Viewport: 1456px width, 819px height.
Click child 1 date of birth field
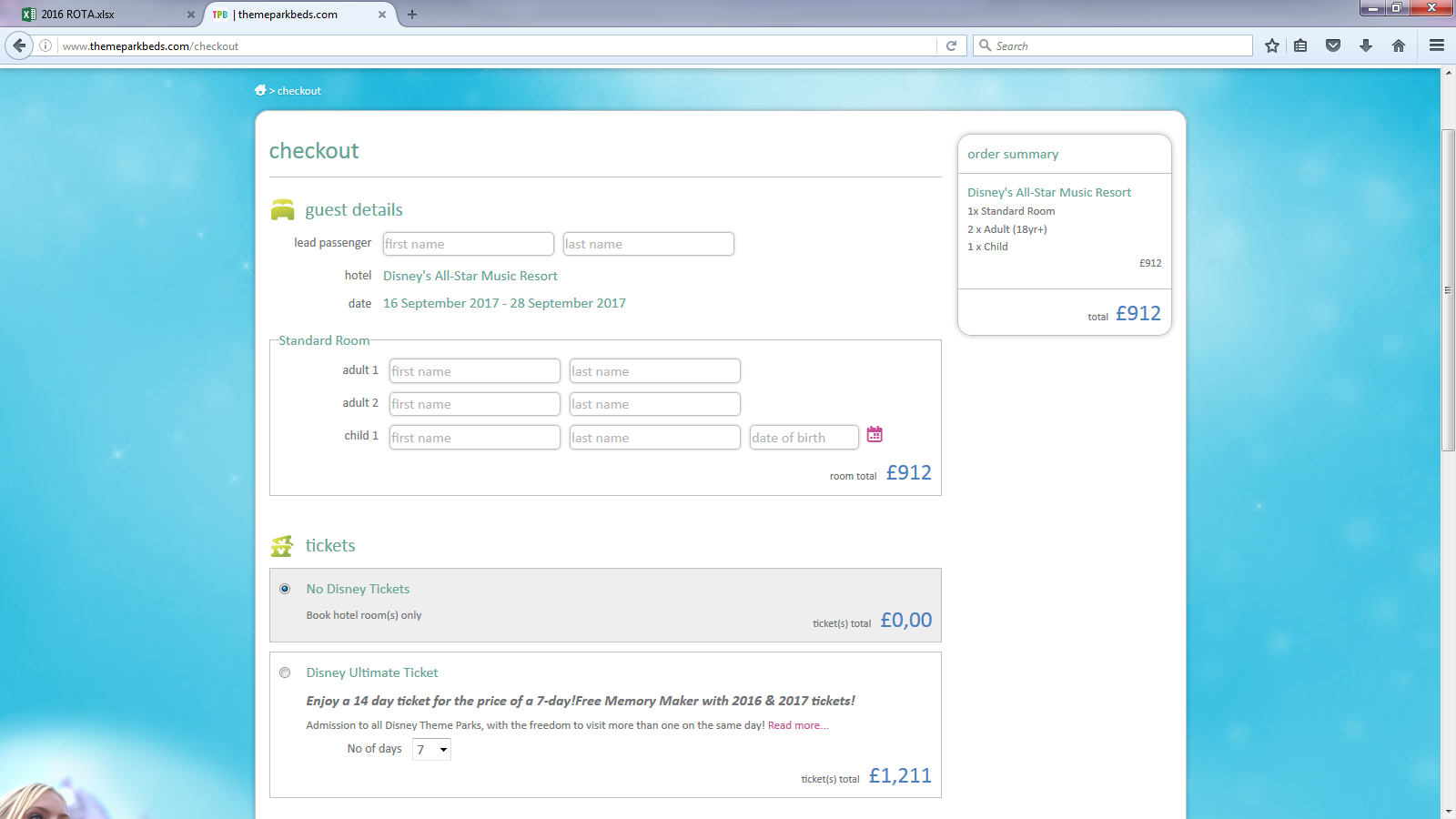[804, 438]
